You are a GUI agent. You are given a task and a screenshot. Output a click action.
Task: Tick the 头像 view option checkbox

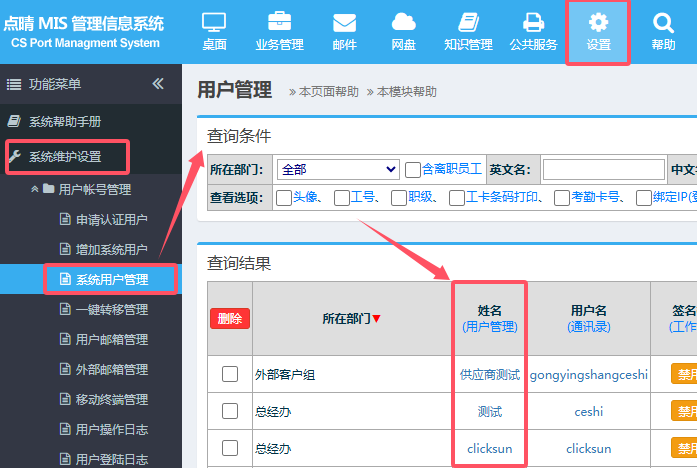284,198
